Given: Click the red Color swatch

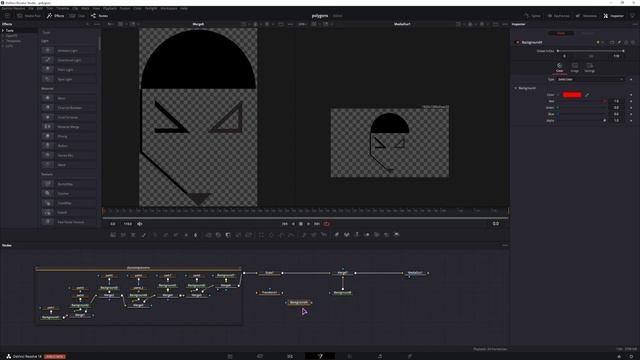Looking at the screenshot, I should (572, 95).
